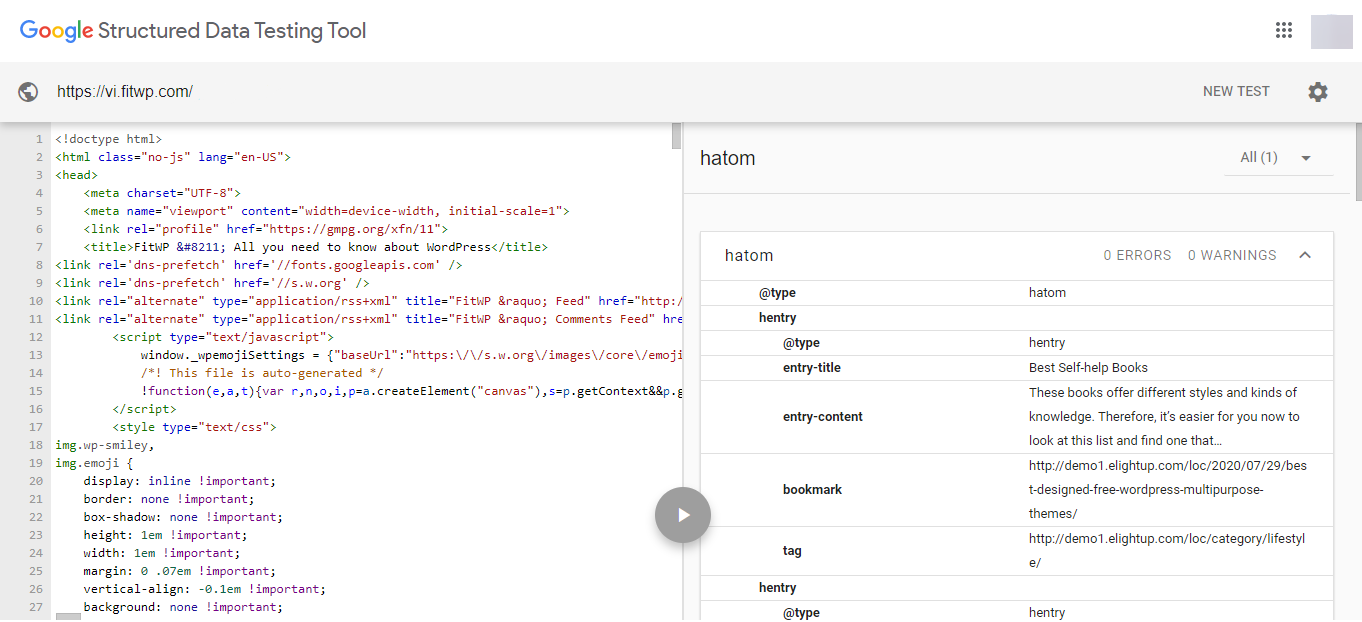Start a NEW TEST
Screen dimensions: 1362x622
pos(1236,91)
